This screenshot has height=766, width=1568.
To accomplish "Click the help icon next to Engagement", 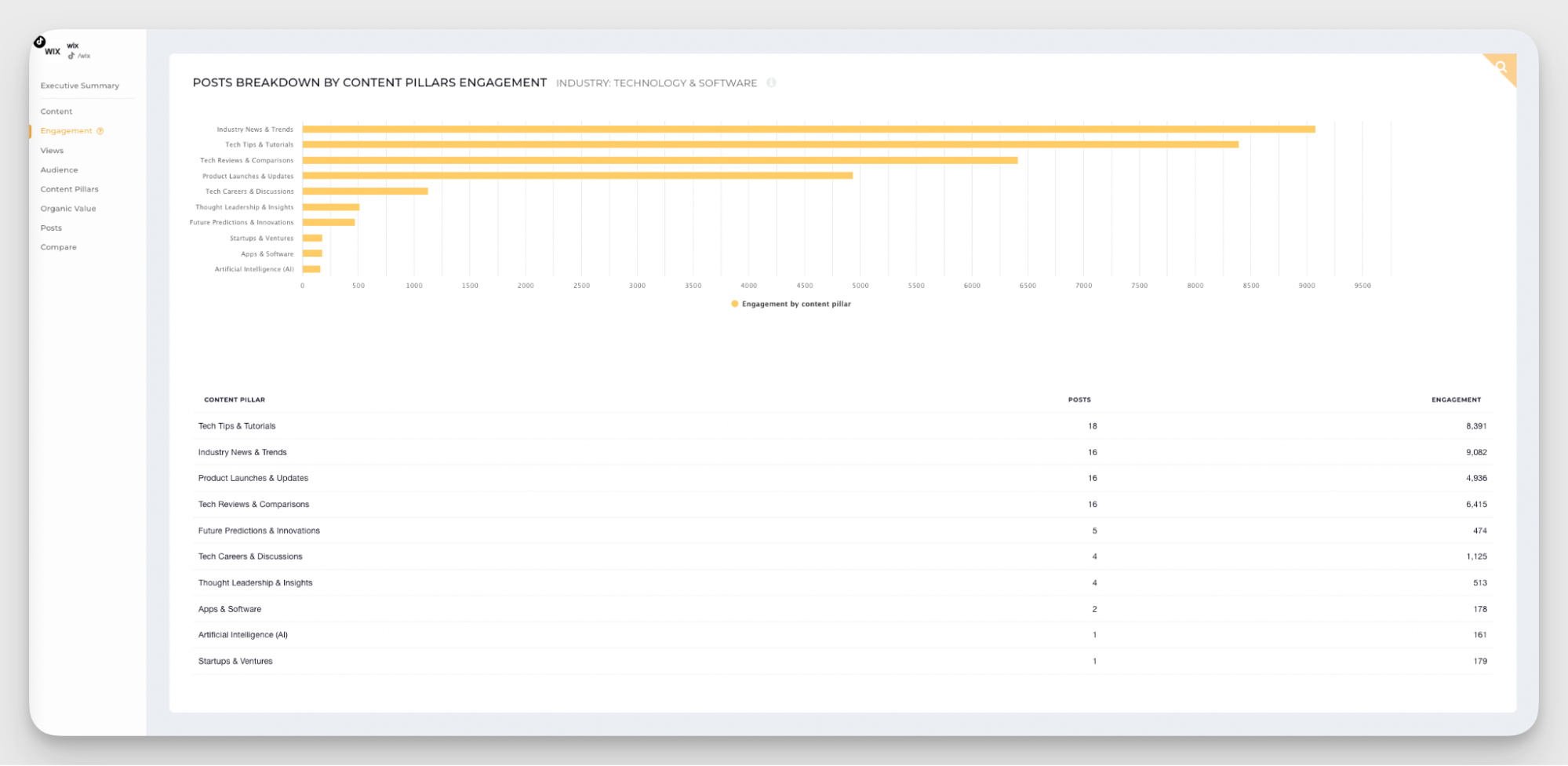I will click(x=99, y=131).
